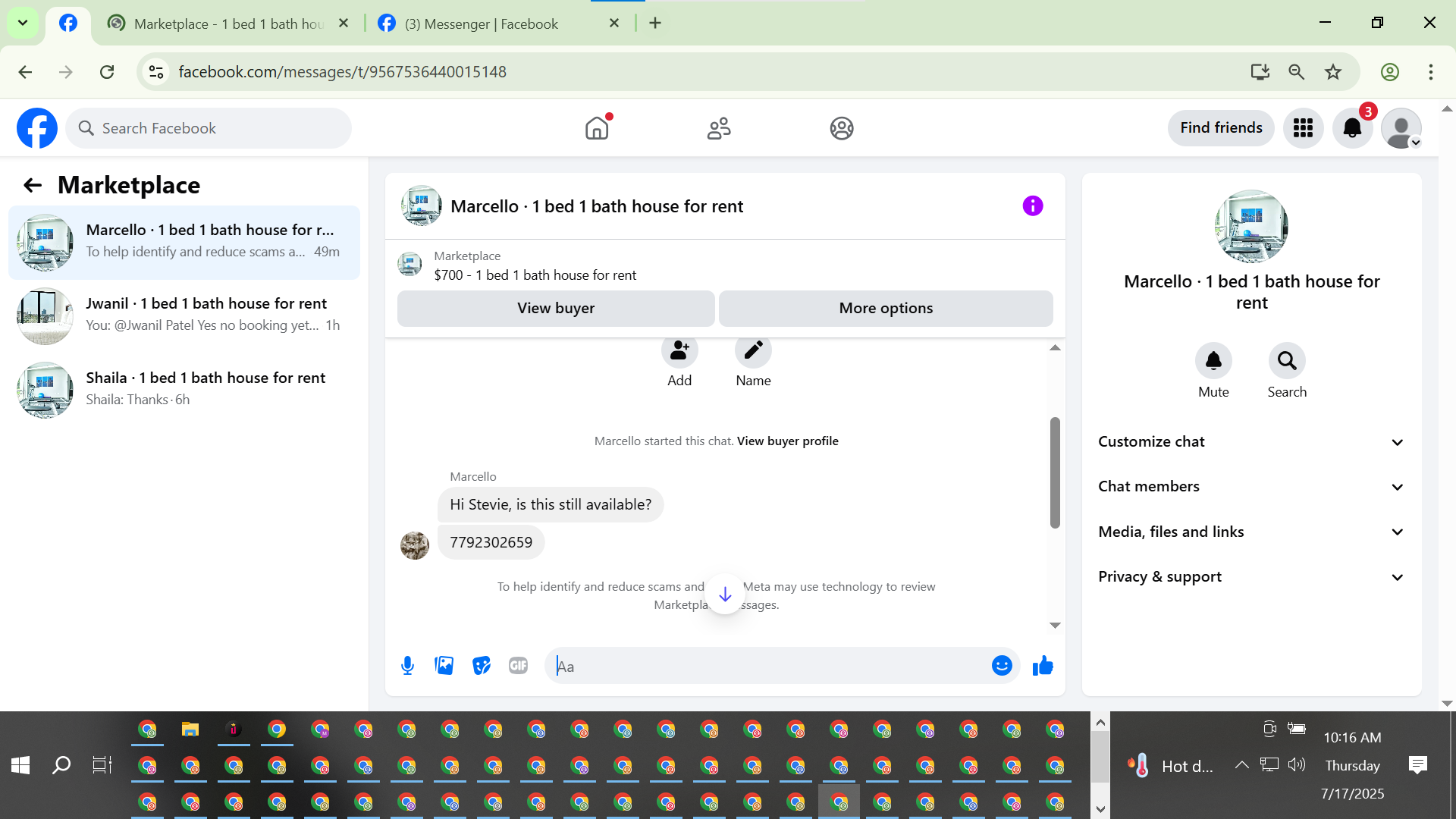Click the large listing thumbnail in info panel
Viewport: 1456px width, 819px height.
pyautogui.click(x=1252, y=226)
